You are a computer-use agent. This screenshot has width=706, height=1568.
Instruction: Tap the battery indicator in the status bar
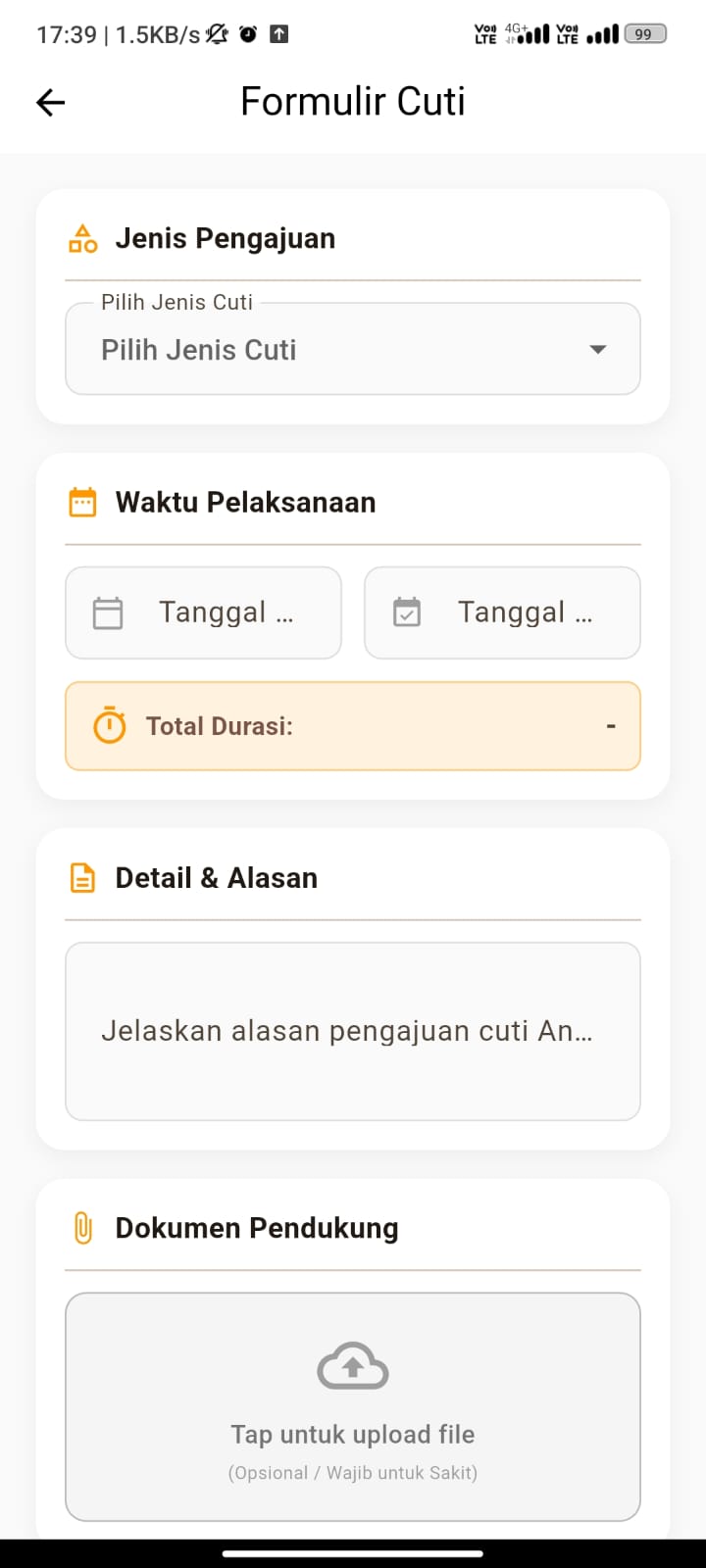pos(644,32)
